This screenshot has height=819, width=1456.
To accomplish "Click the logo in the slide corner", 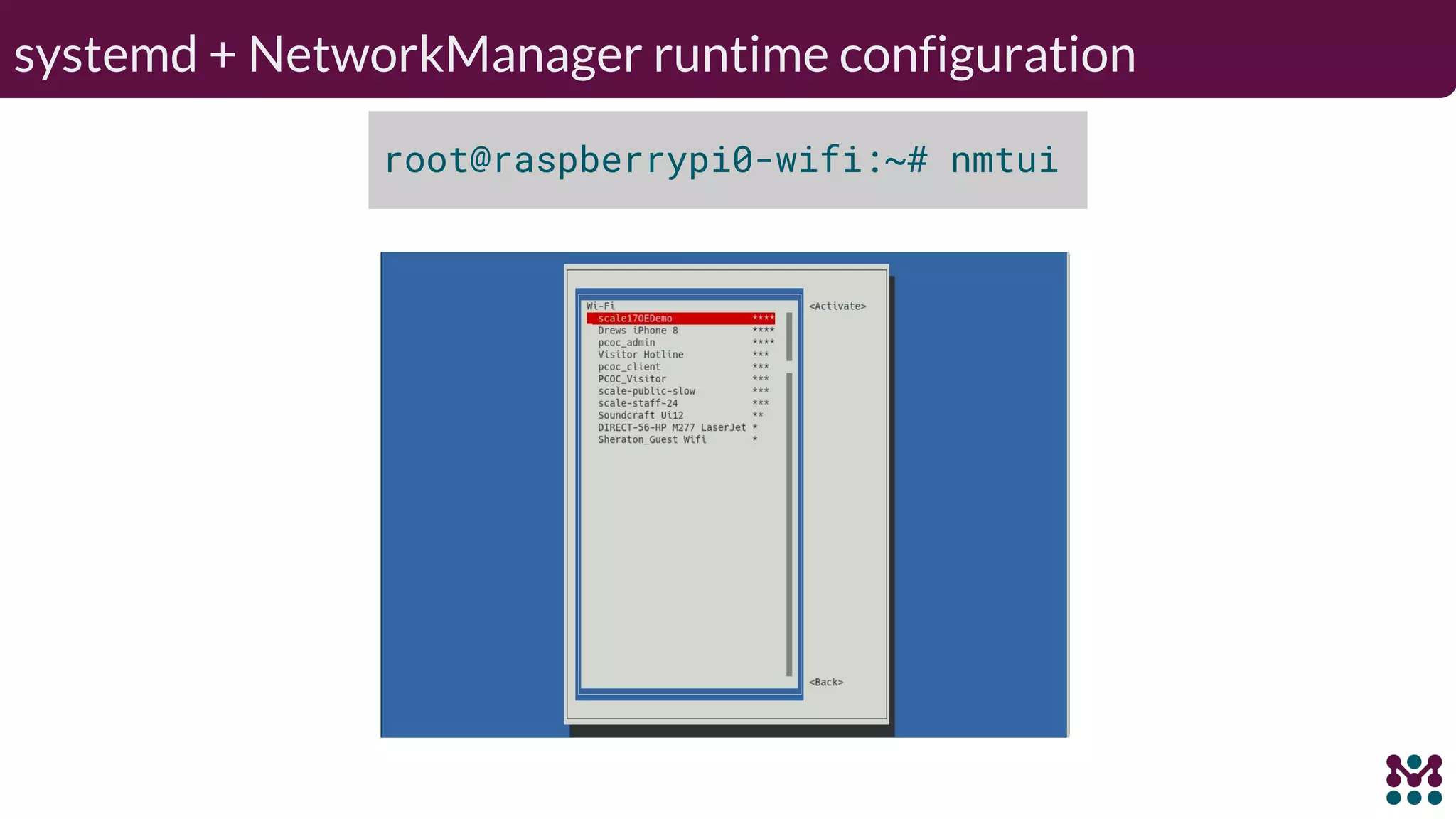I will point(1414,779).
